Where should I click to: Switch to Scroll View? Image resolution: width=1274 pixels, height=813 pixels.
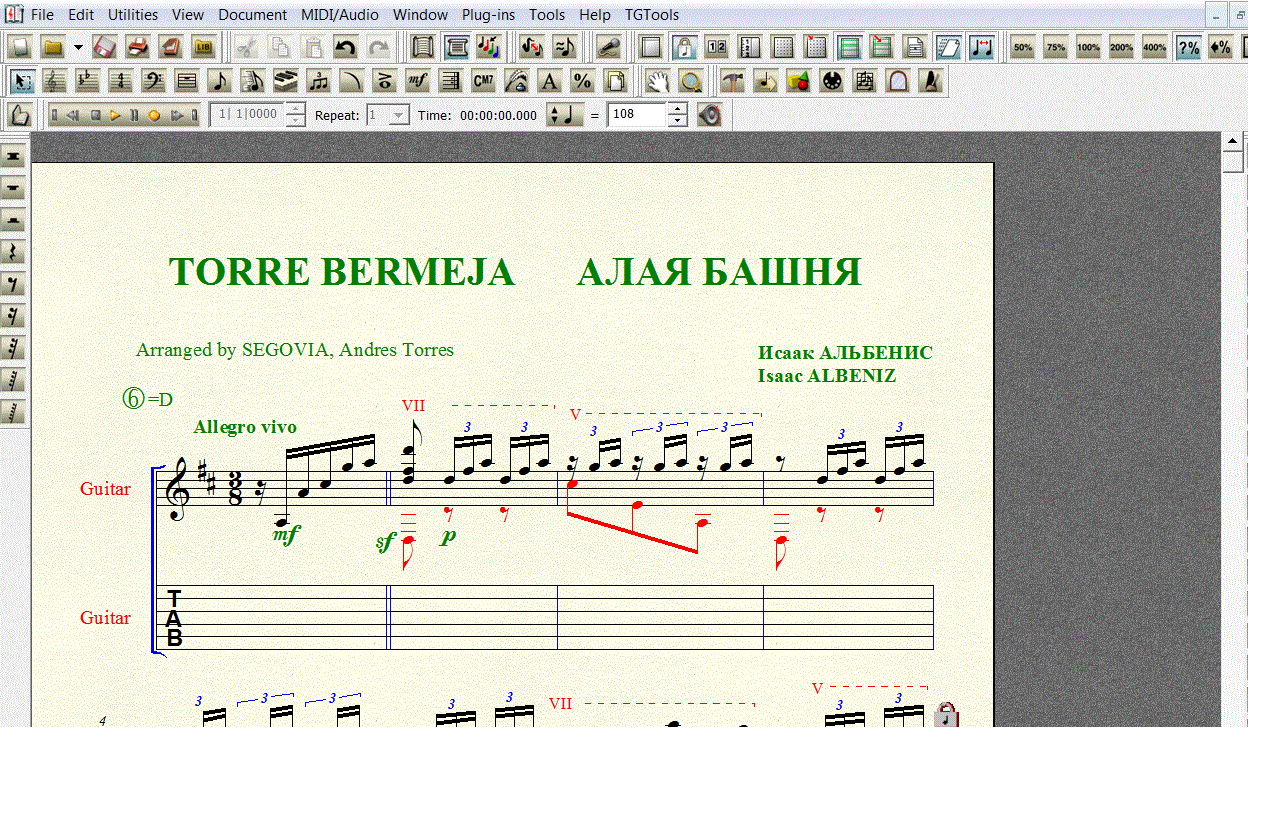(423, 47)
